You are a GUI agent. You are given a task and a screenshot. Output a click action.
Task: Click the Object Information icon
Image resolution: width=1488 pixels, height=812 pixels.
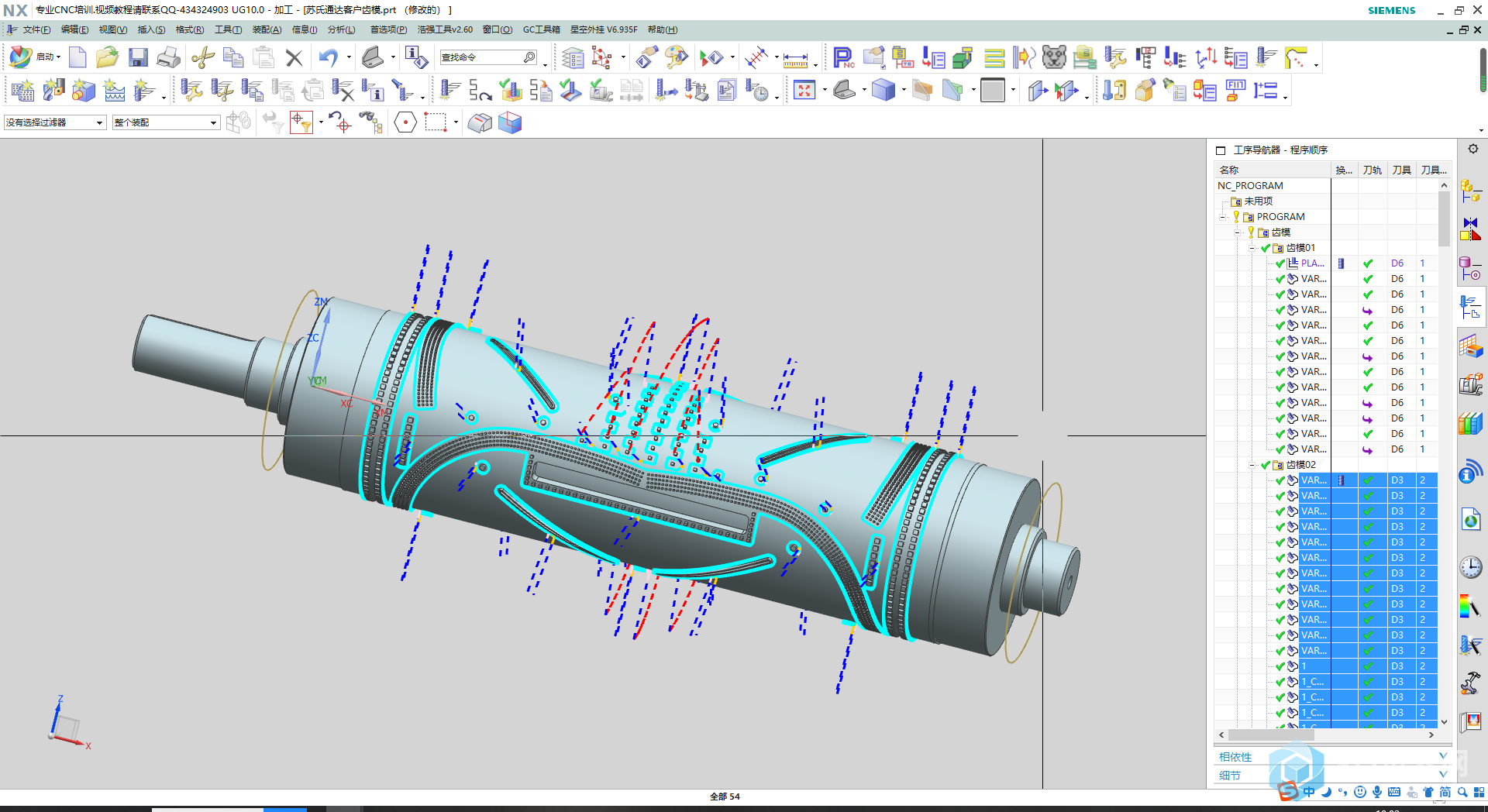pos(373,91)
